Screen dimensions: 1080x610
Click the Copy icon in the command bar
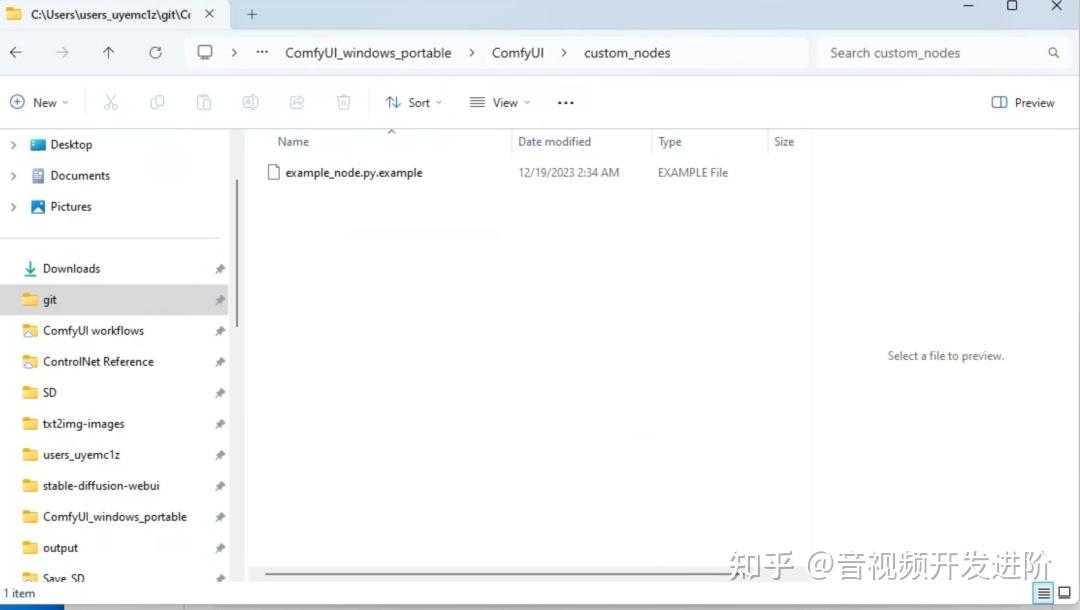tap(157, 101)
